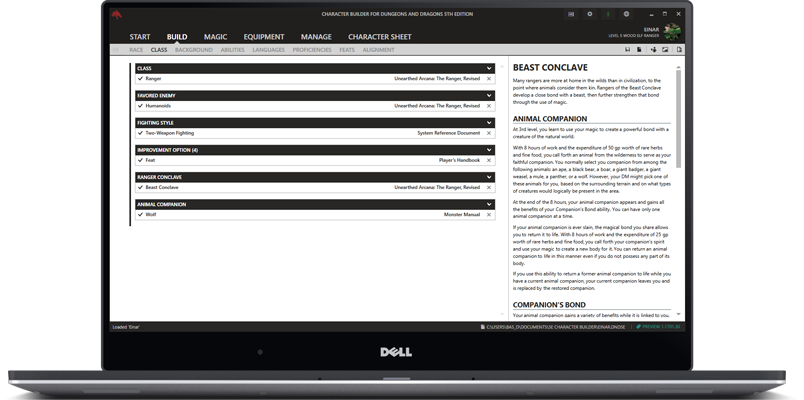Switch to the Magic tab

[215, 37]
